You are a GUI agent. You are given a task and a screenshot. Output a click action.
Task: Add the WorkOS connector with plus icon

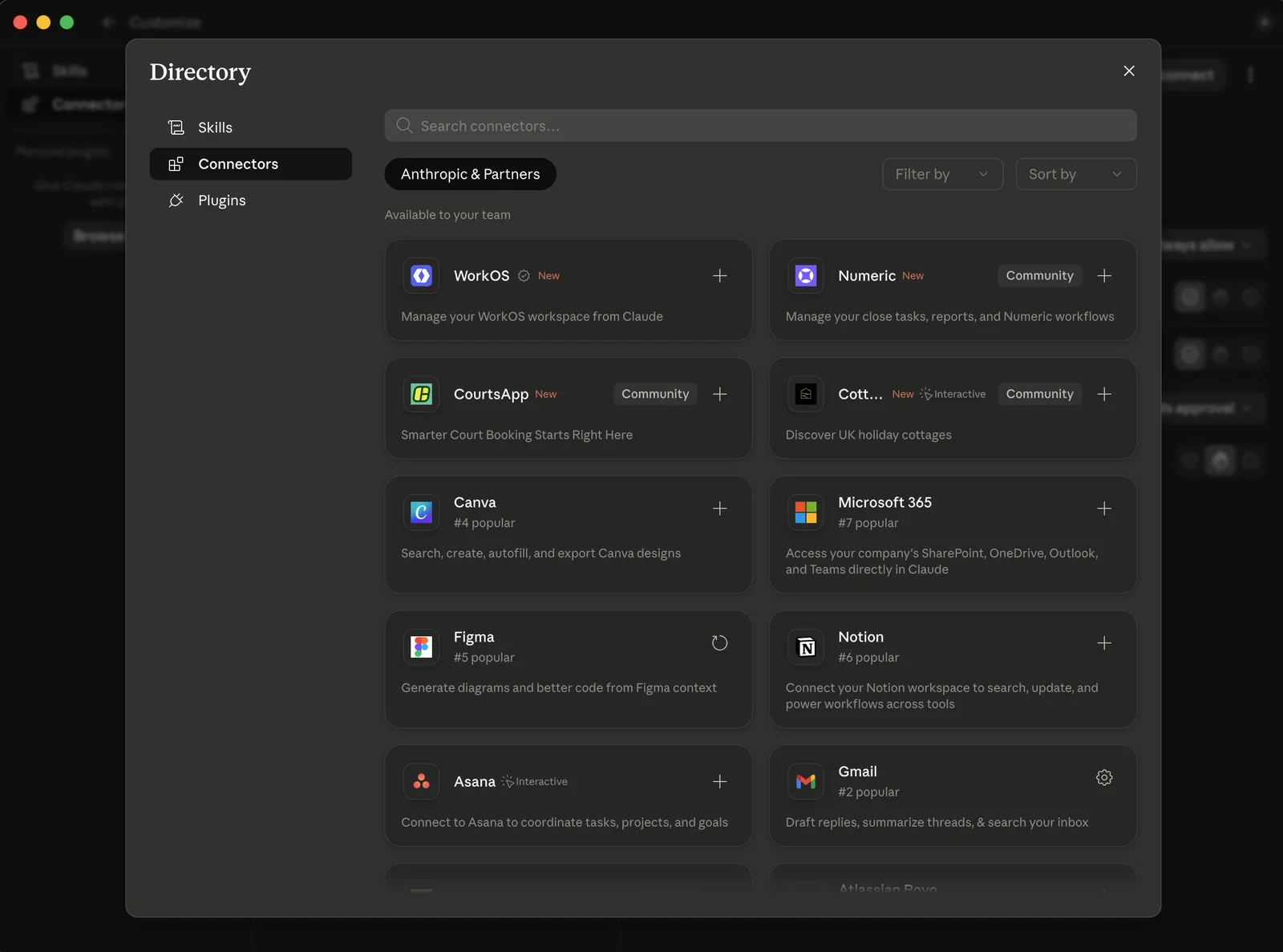coord(719,276)
